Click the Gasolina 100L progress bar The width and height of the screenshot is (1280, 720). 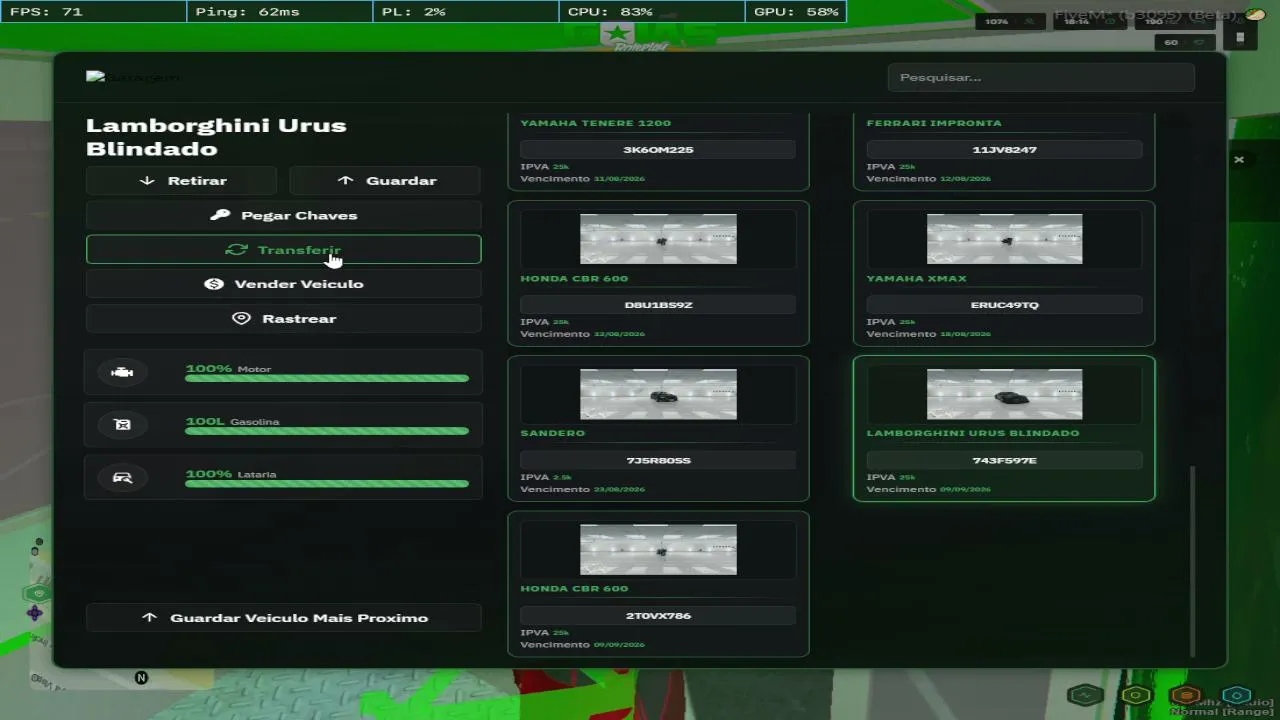pyautogui.click(x=327, y=431)
